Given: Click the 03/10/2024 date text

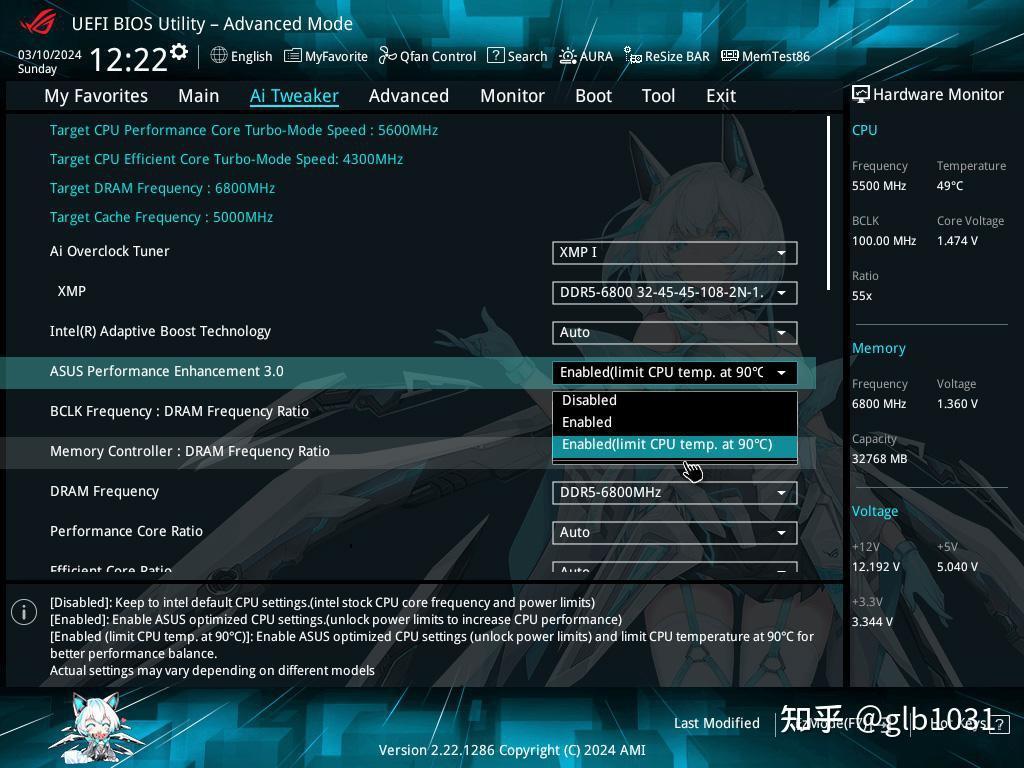Looking at the screenshot, I should tap(50, 55).
